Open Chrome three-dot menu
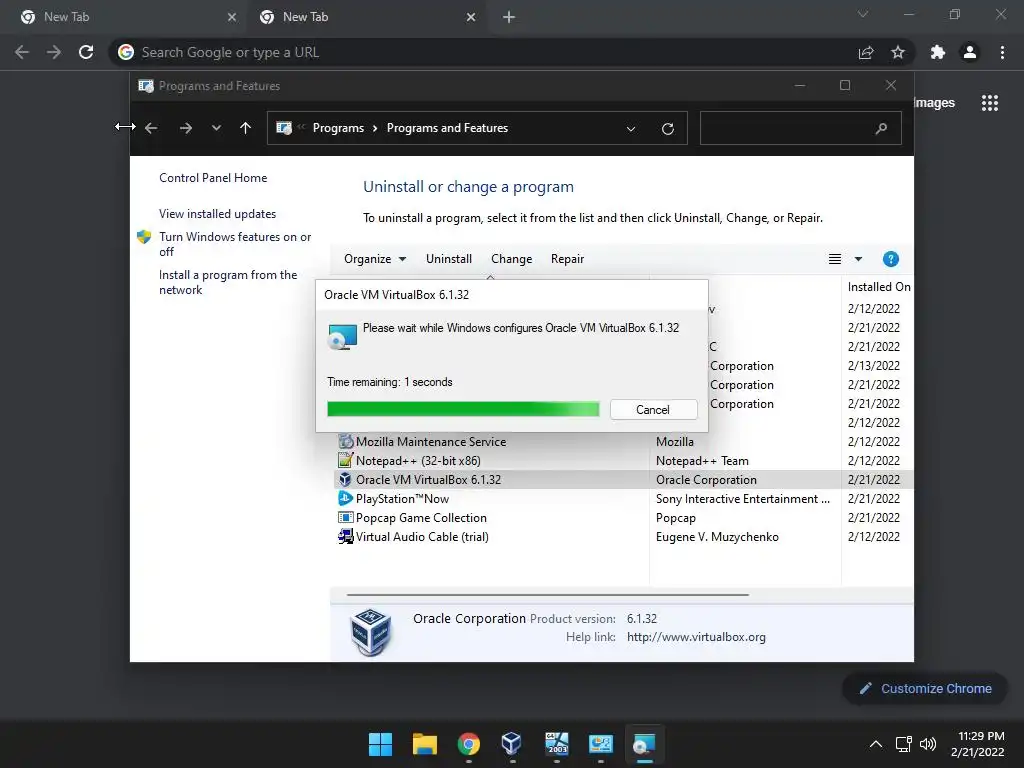This screenshot has width=1024, height=768. coord(1002,52)
